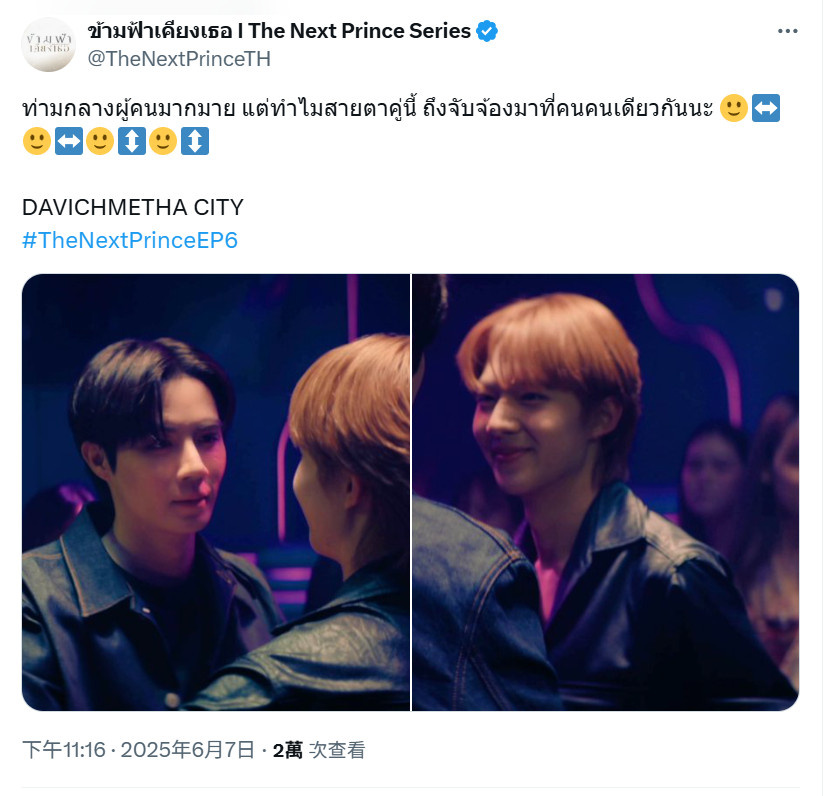
Task: Click the blue verified checkmark badge
Action: coord(487,31)
